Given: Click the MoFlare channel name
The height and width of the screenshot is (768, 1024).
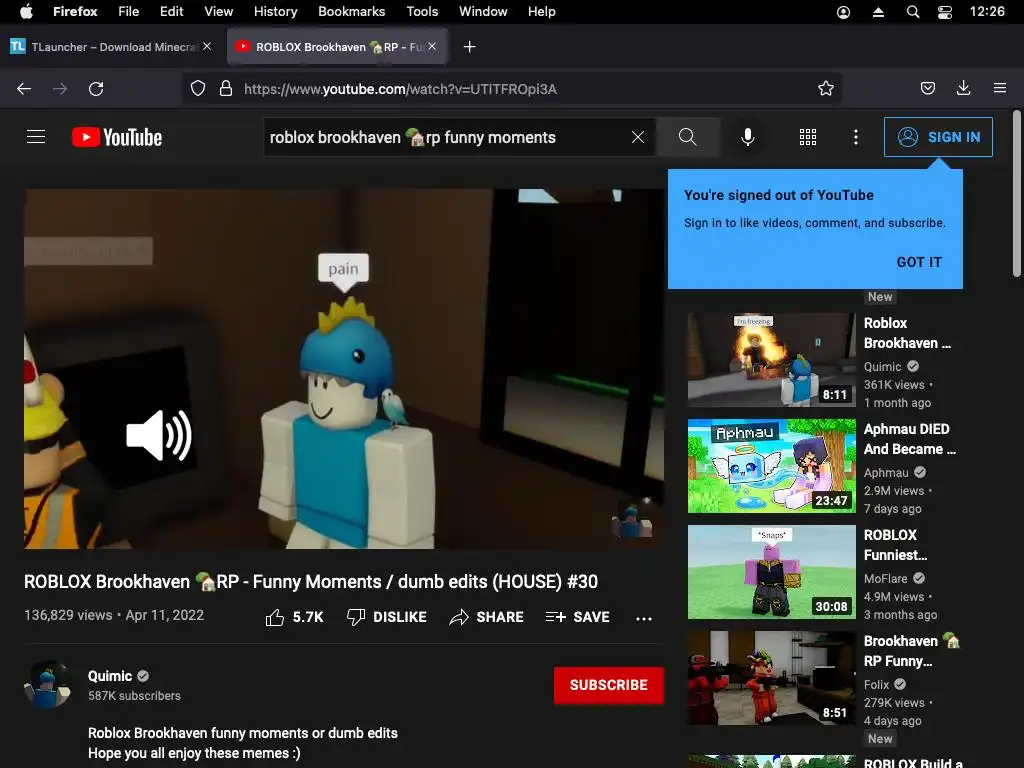Looking at the screenshot, I should pos(886,579).
